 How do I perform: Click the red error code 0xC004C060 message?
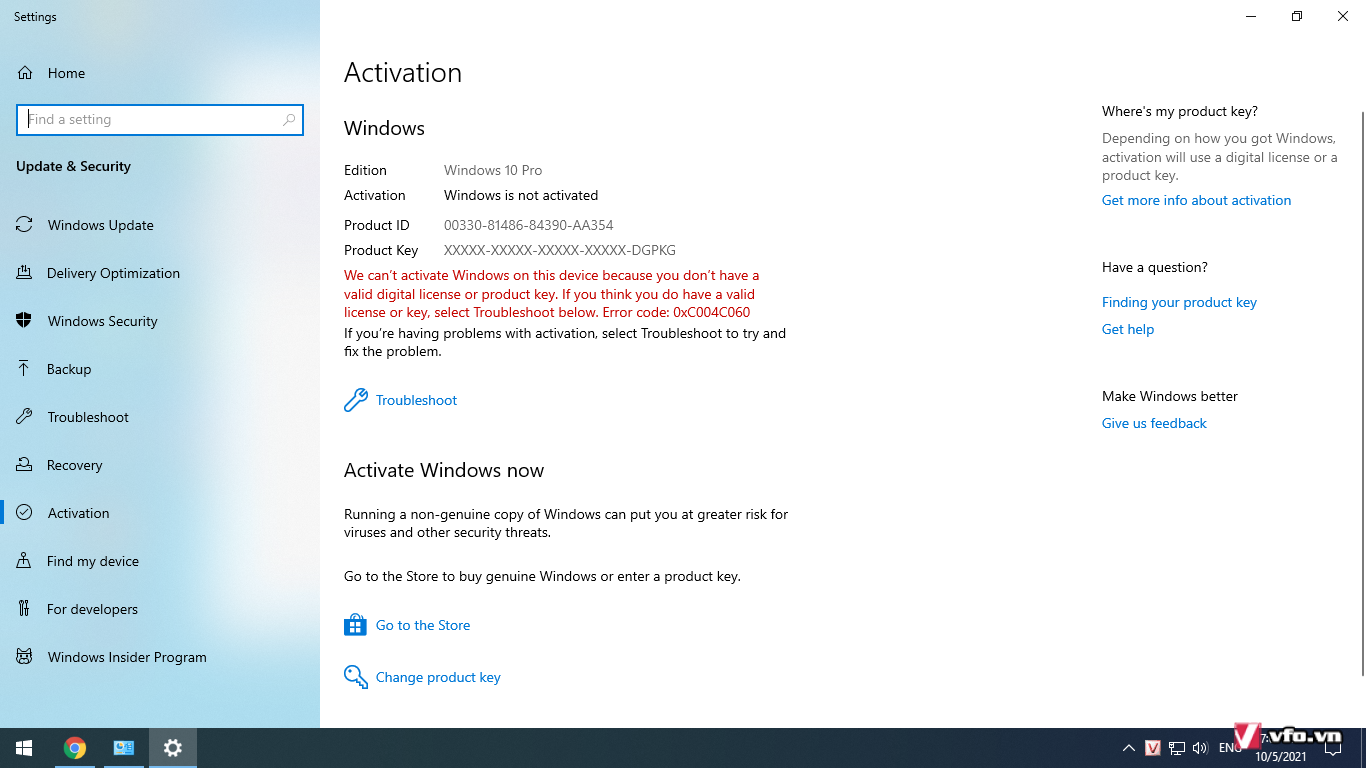[551, 294]
